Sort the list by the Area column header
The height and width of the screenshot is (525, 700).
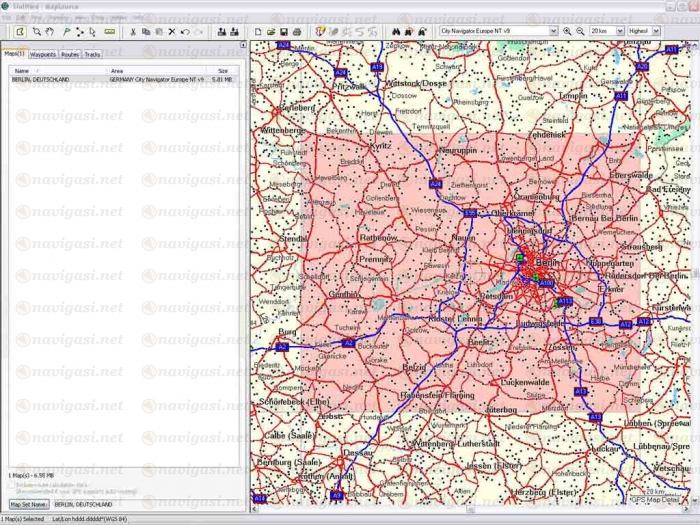pyautogui.click(x=160, y=71)
